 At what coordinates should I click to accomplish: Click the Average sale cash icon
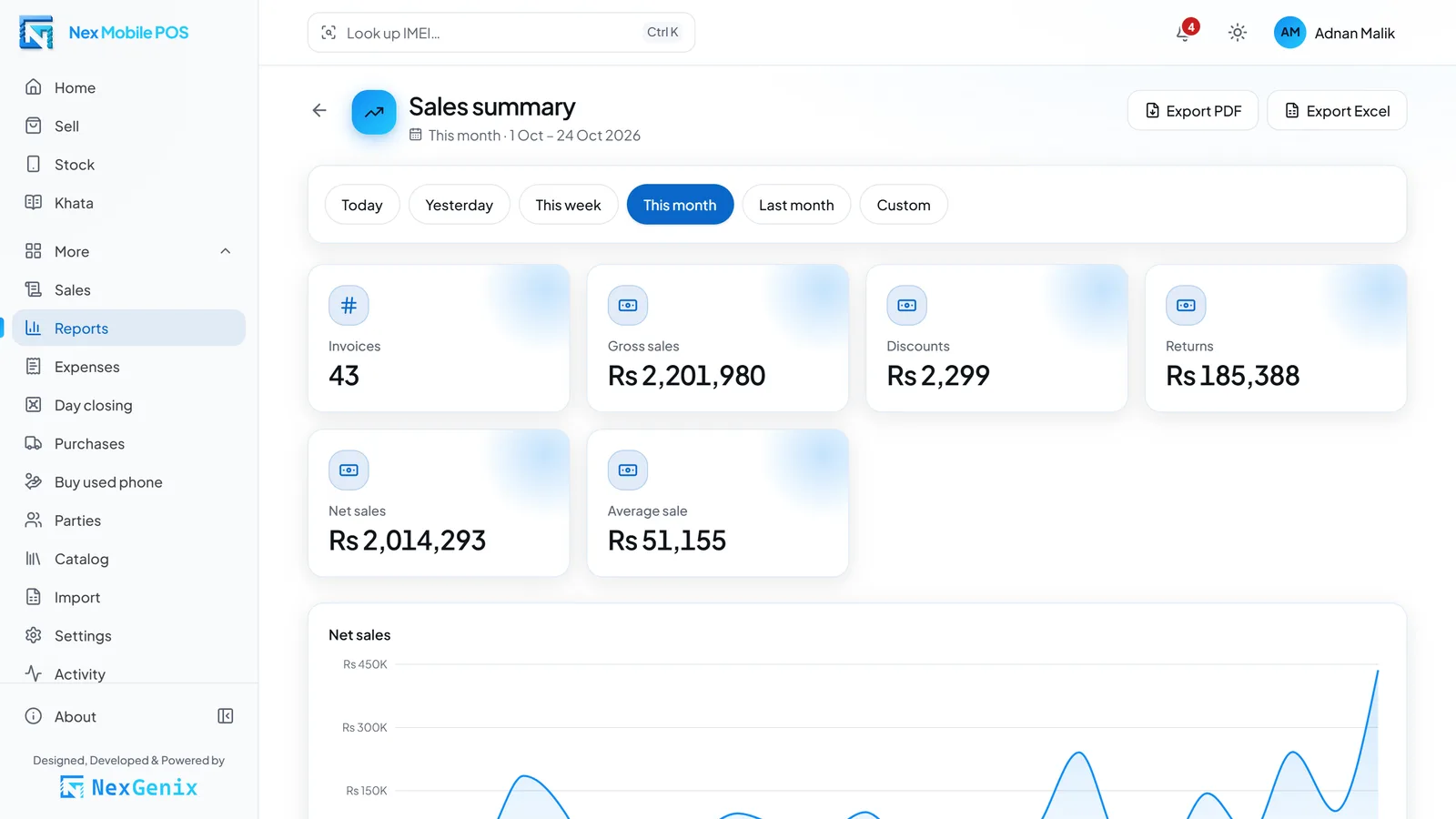(x=628, y=470)
